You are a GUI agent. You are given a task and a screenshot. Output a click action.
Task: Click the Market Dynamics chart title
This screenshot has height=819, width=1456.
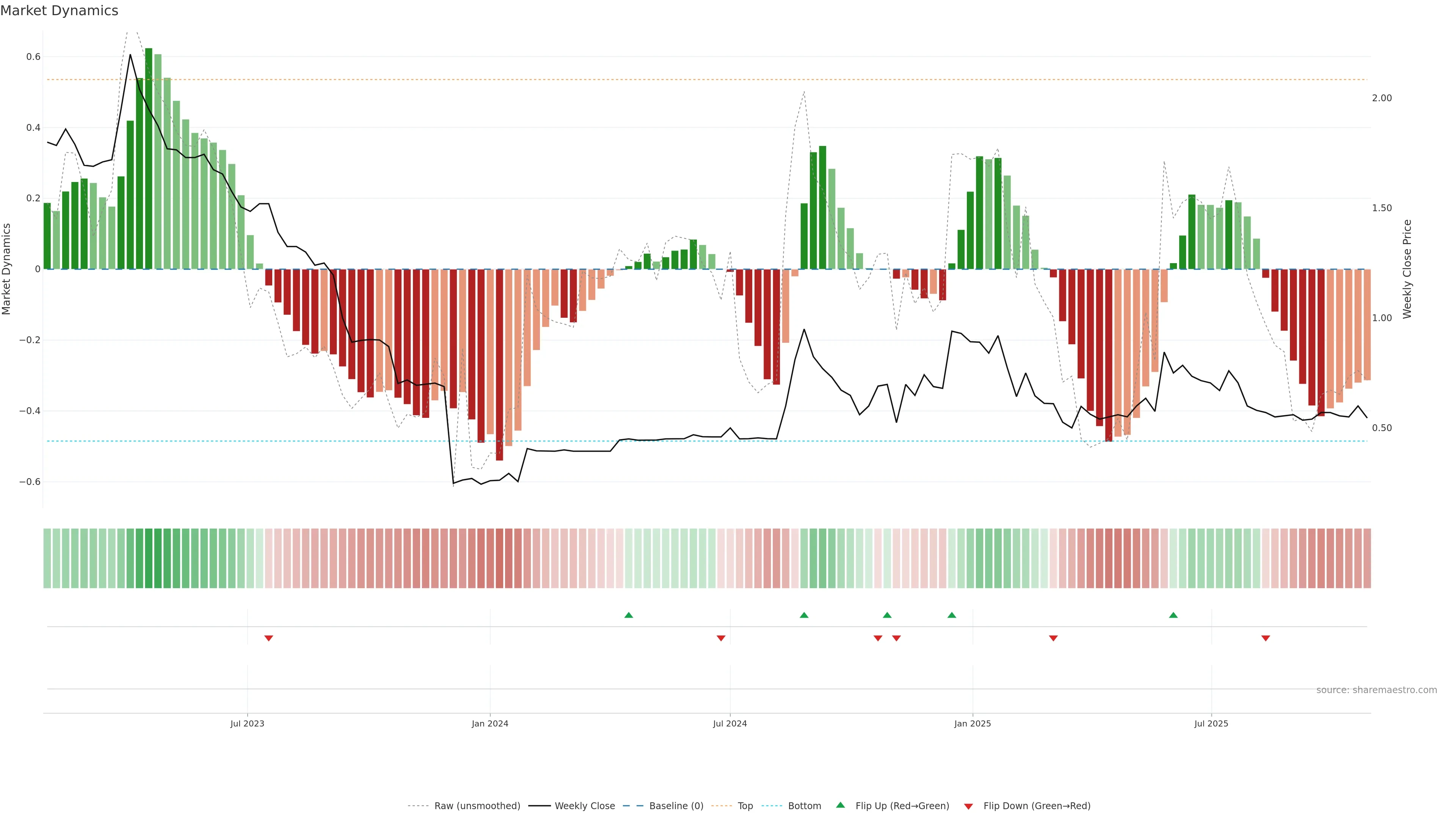[x=60, y=11]
